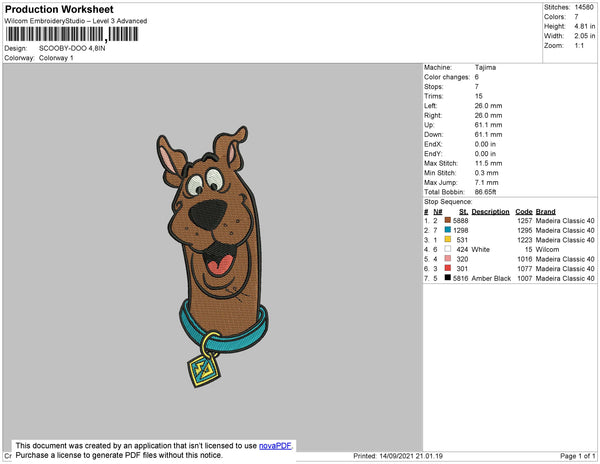Click the Scooby-Doo embroidery design preview
The width and height of the screenshot is (600, 464).
[x=212, y=256]
